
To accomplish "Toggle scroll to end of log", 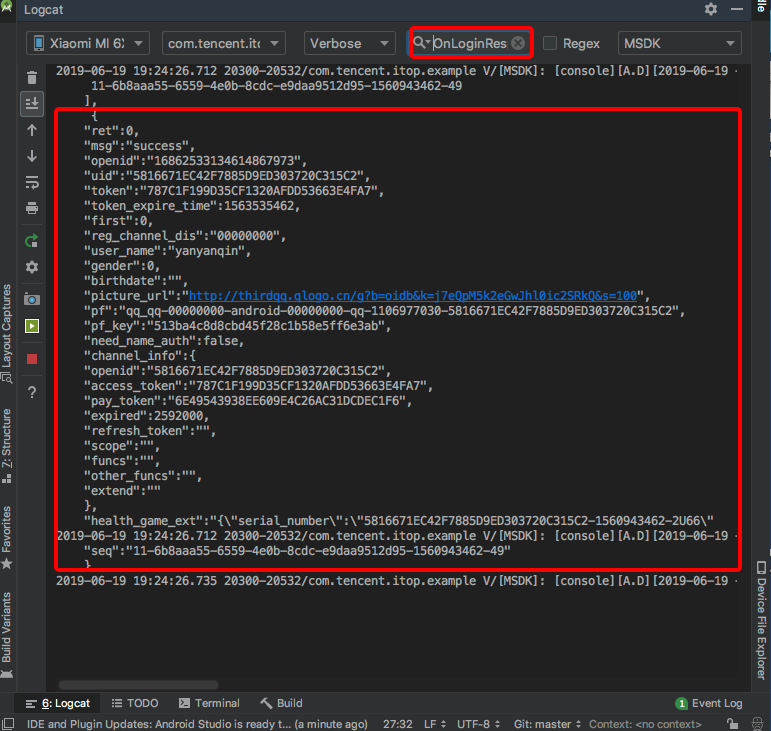I will (32, 104).
